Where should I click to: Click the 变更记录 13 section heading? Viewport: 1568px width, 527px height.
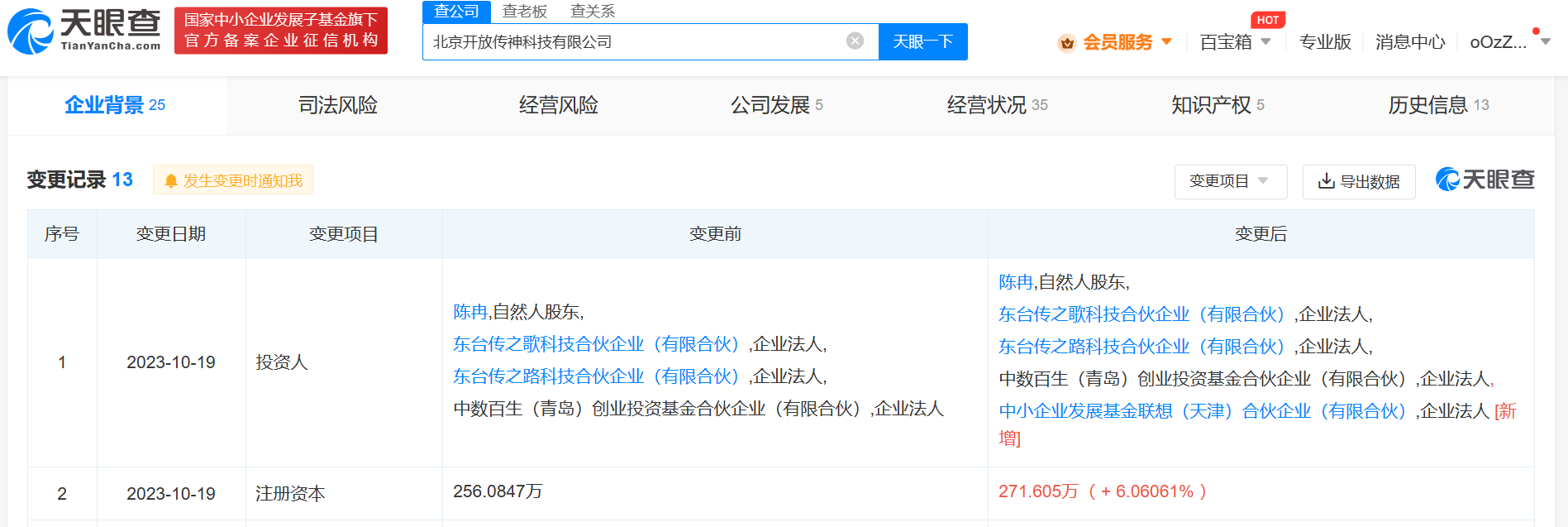[x=80, y=180]
